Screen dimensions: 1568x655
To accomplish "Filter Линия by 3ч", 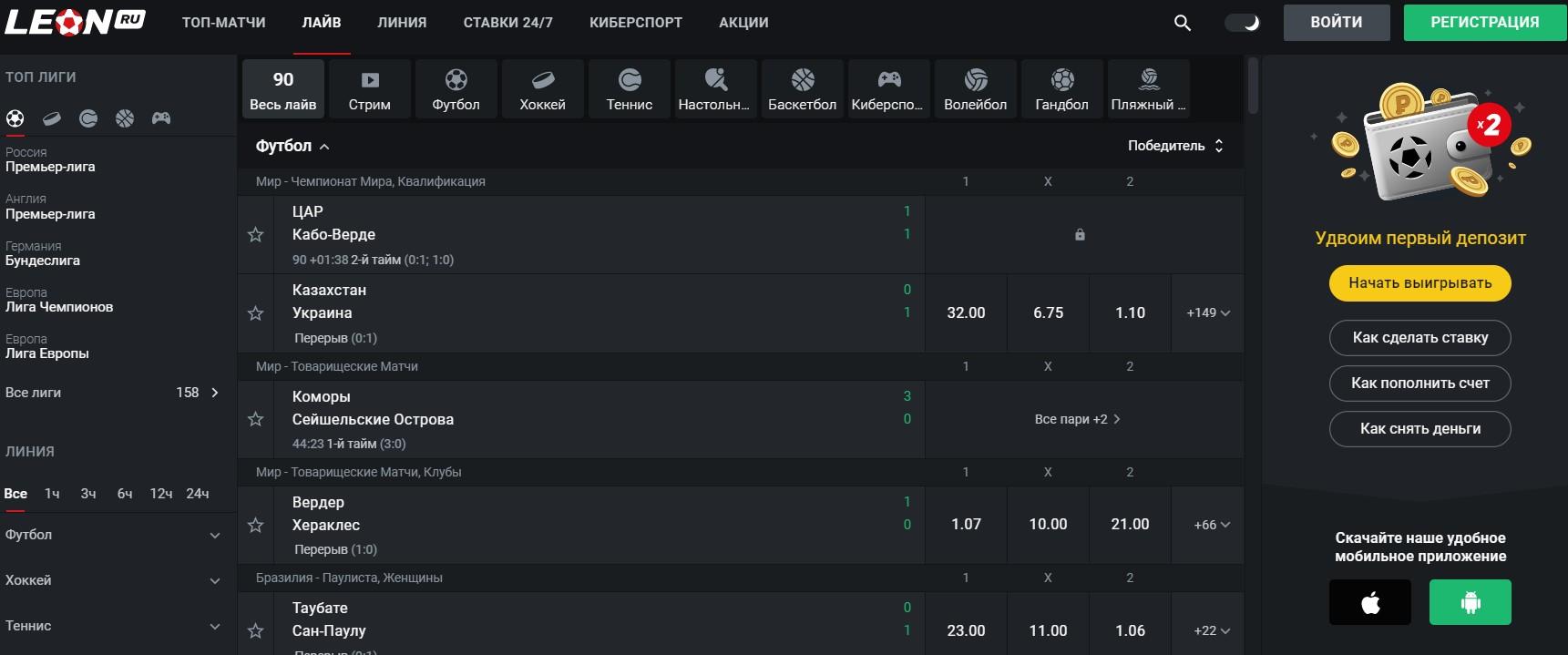I will point(88,494).
